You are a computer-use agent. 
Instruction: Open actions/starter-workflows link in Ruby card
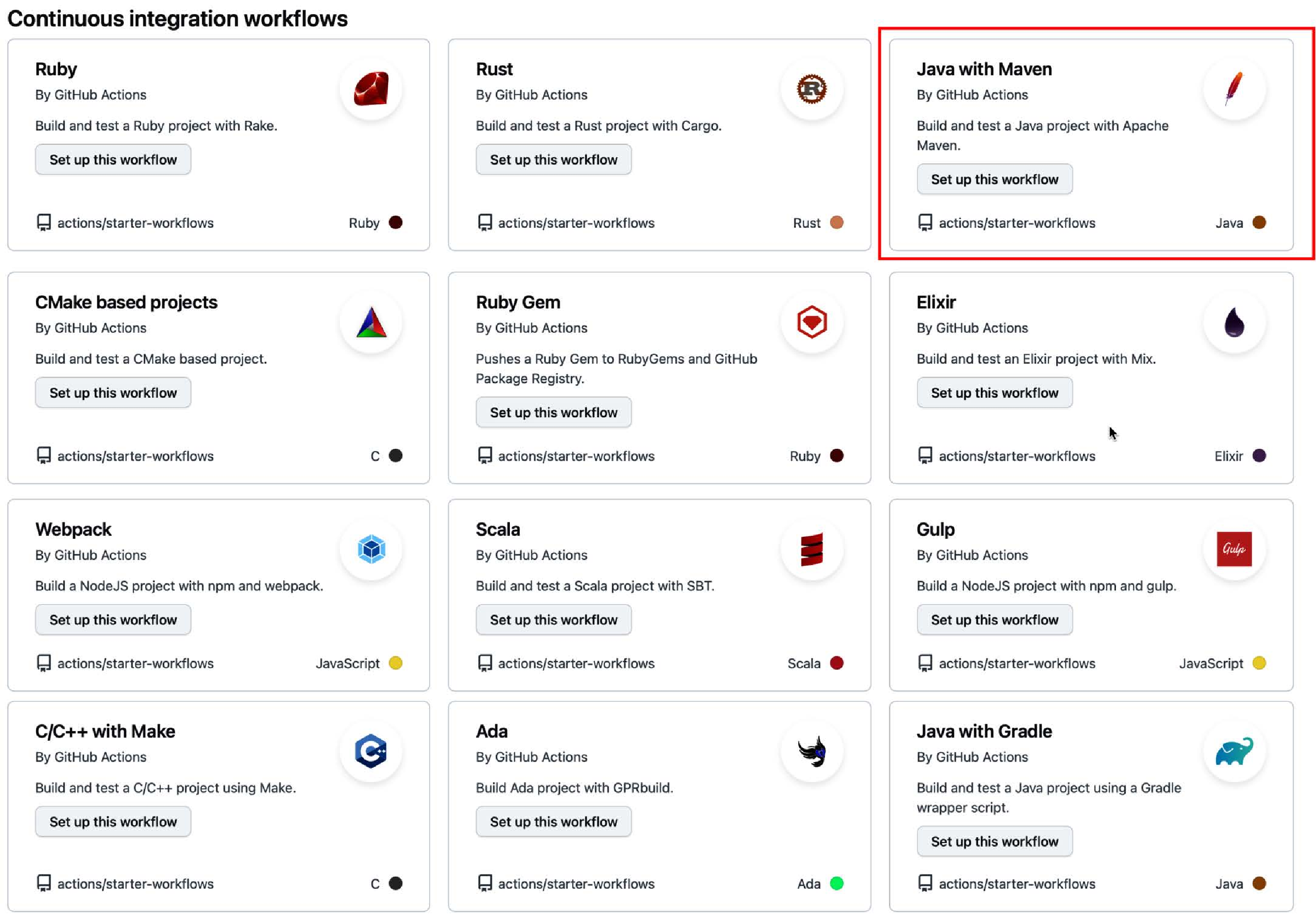coord(135,223)
